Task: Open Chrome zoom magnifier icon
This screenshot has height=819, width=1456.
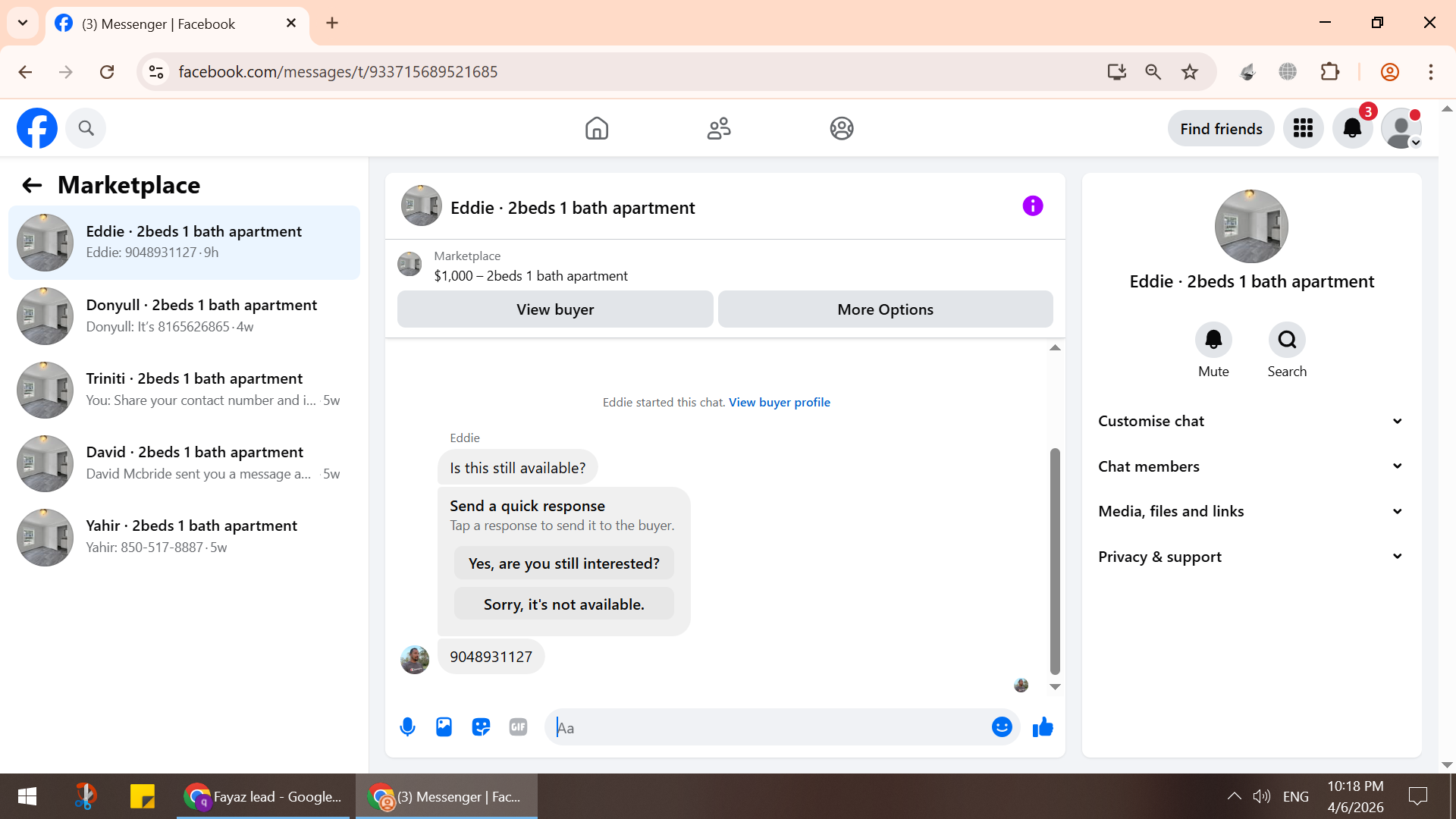Action: tap(1153, 72)
